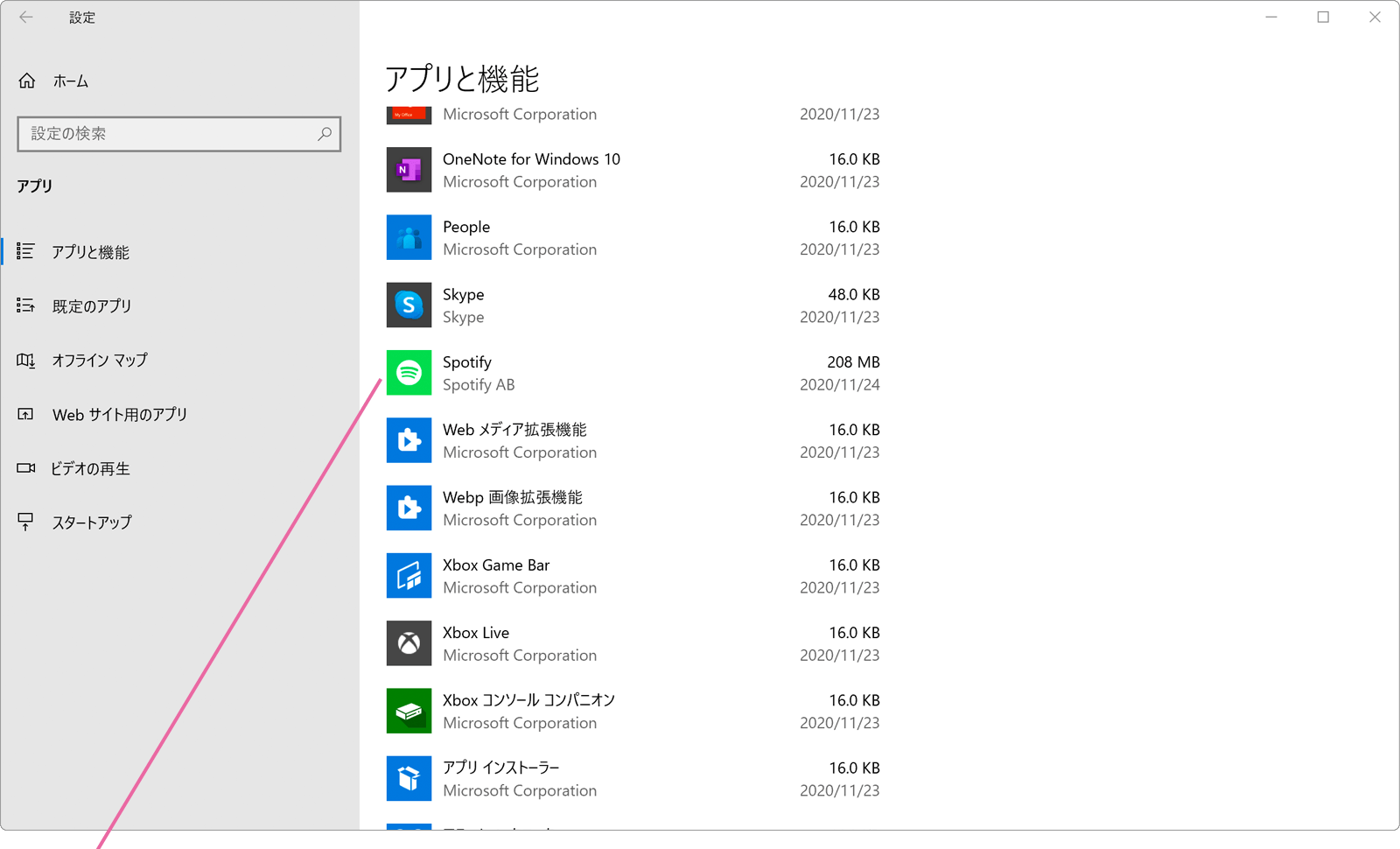Open the 既定のアプリ settings page
Screen dimensions: 1400x849
(x=179, y=306)
